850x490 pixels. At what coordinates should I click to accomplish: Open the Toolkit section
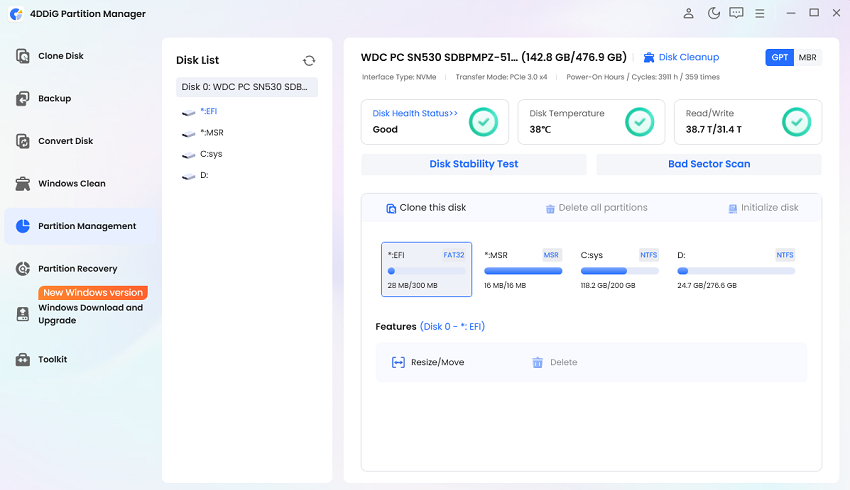coord(52,359)
